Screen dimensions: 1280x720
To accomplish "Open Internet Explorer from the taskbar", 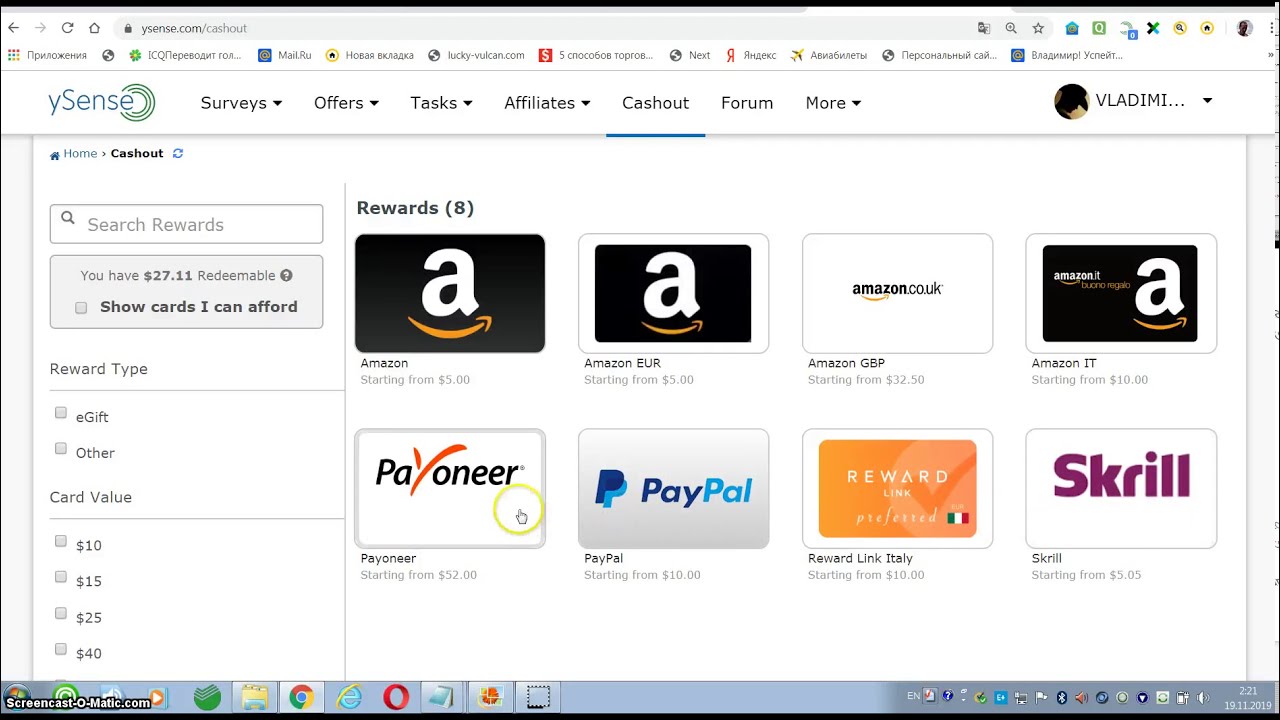I will click(x=349, y=697).
